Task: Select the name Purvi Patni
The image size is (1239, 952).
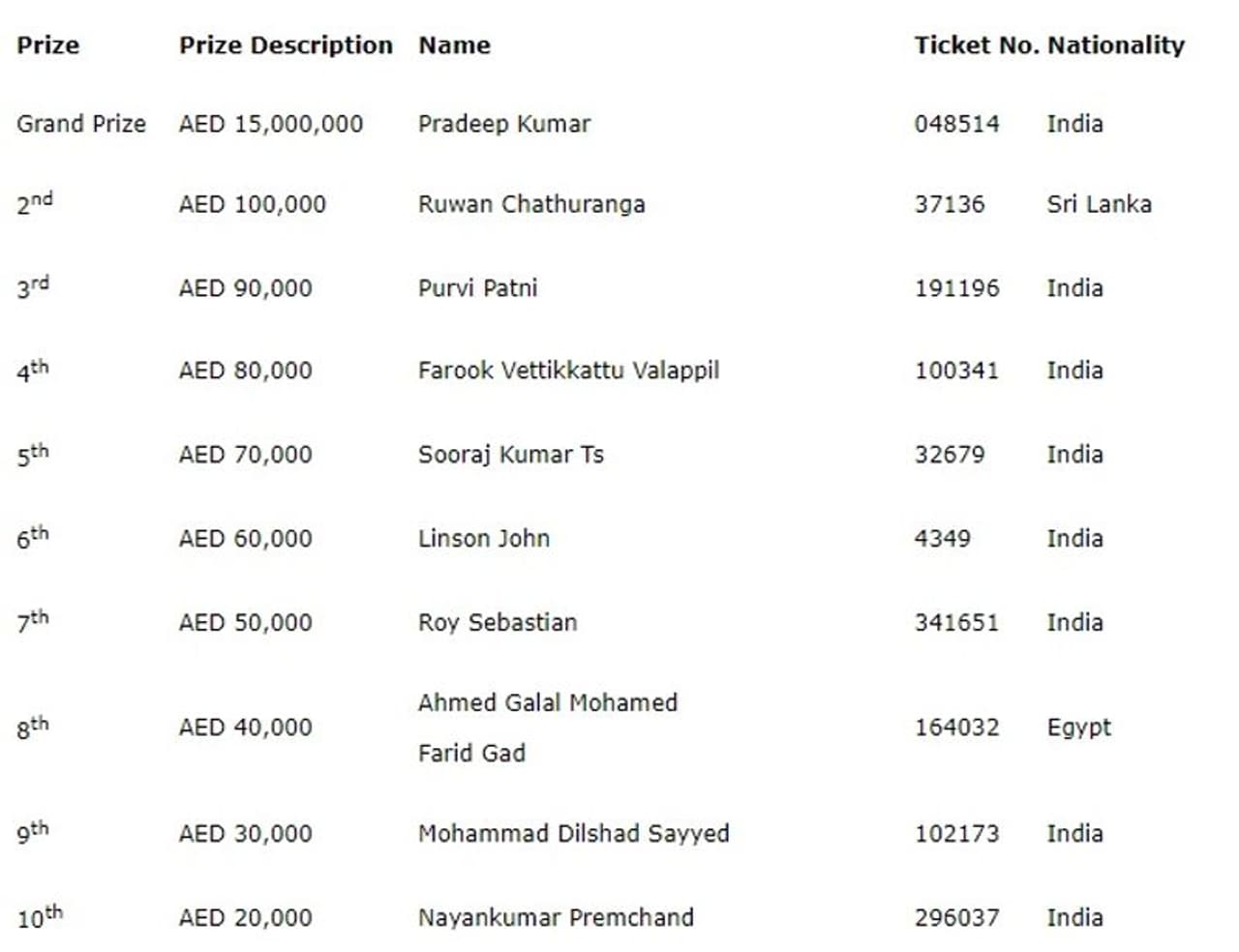Action: (477, 288)
